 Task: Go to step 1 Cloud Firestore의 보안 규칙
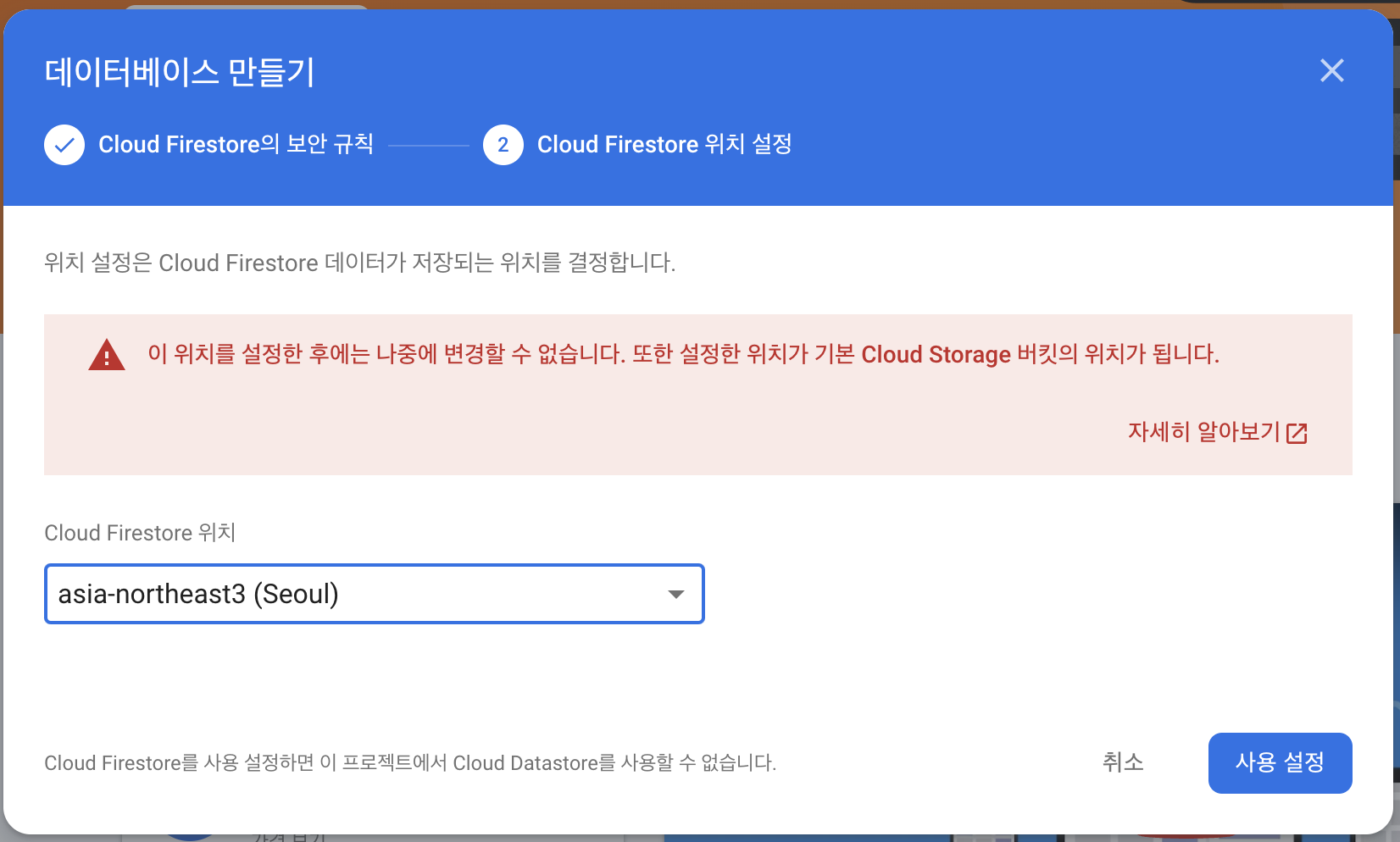click(236, 144)
